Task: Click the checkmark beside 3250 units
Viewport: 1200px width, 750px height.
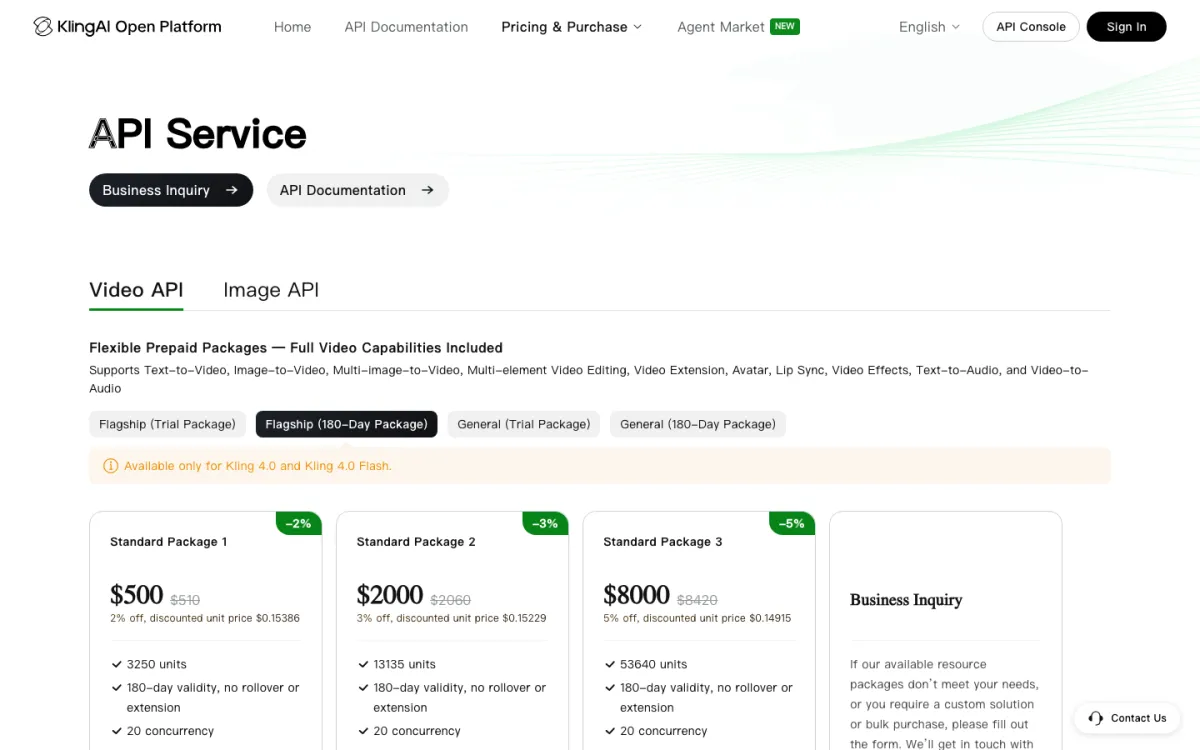Action: tap(117, 664)
